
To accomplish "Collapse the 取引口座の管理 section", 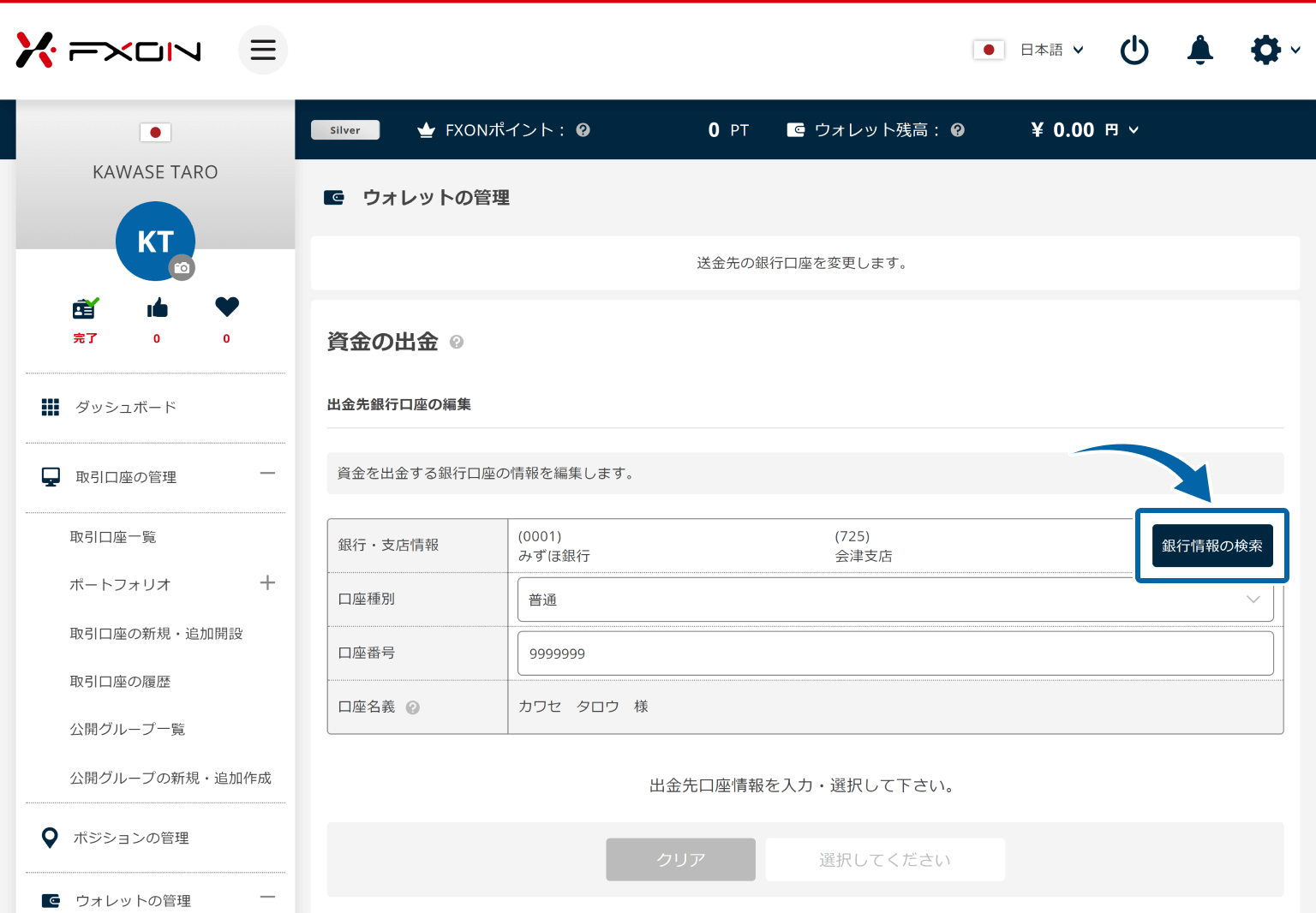I will point(267,473).
